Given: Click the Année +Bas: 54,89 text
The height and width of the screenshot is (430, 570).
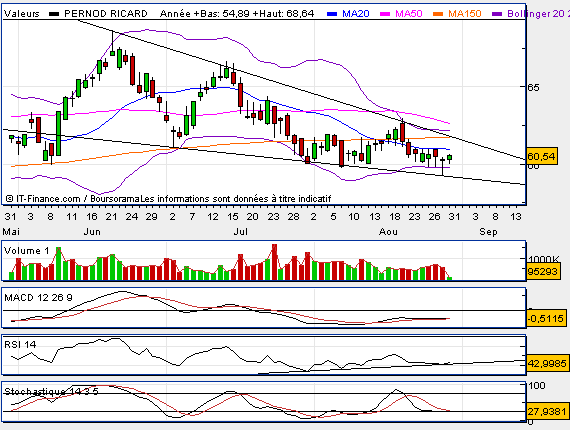Looking at the screenshot, I should coord(205,14).
